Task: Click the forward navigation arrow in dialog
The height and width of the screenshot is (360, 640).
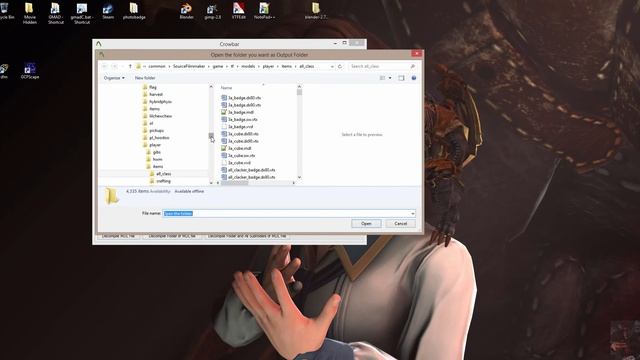Action: click(115, 66)
